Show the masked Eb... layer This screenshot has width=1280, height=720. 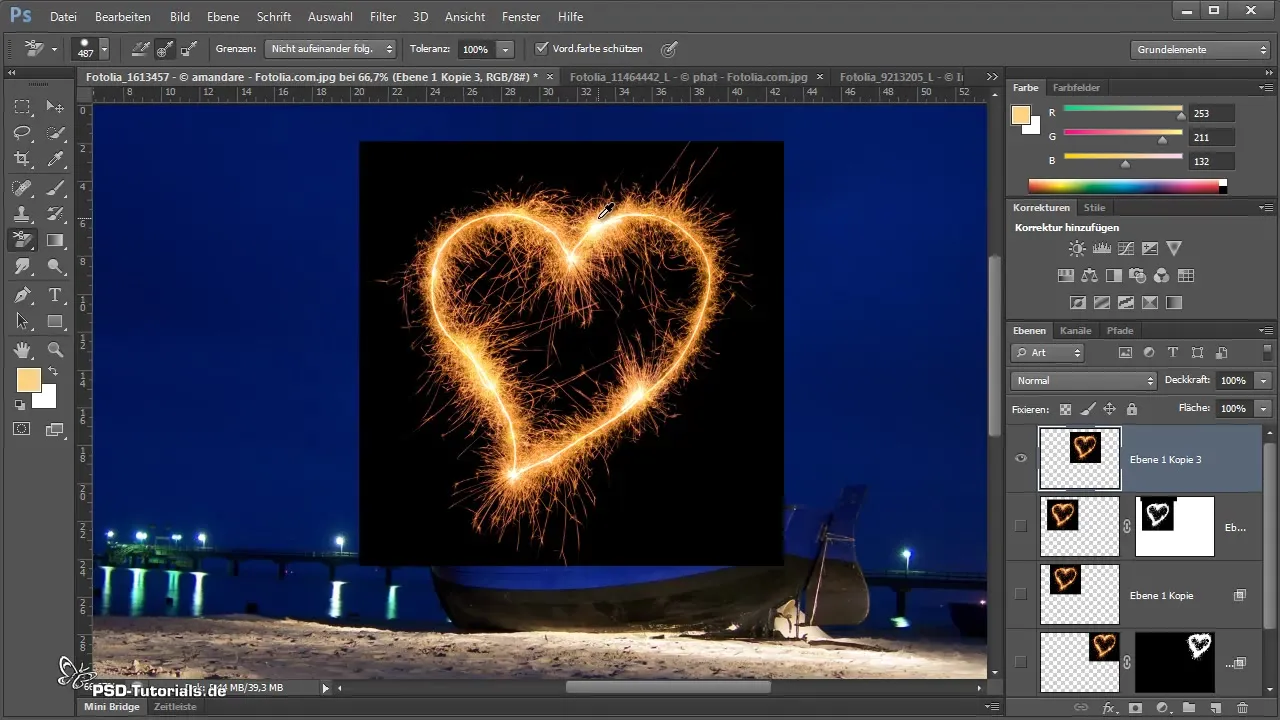(x=1021, y=526)
